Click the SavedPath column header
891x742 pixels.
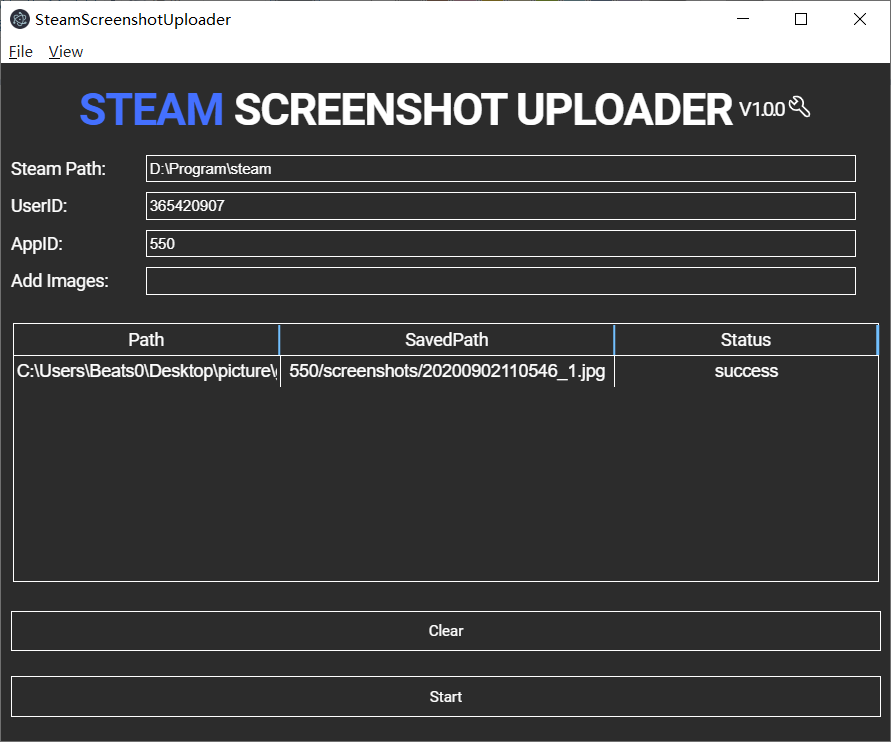[447, 340]
